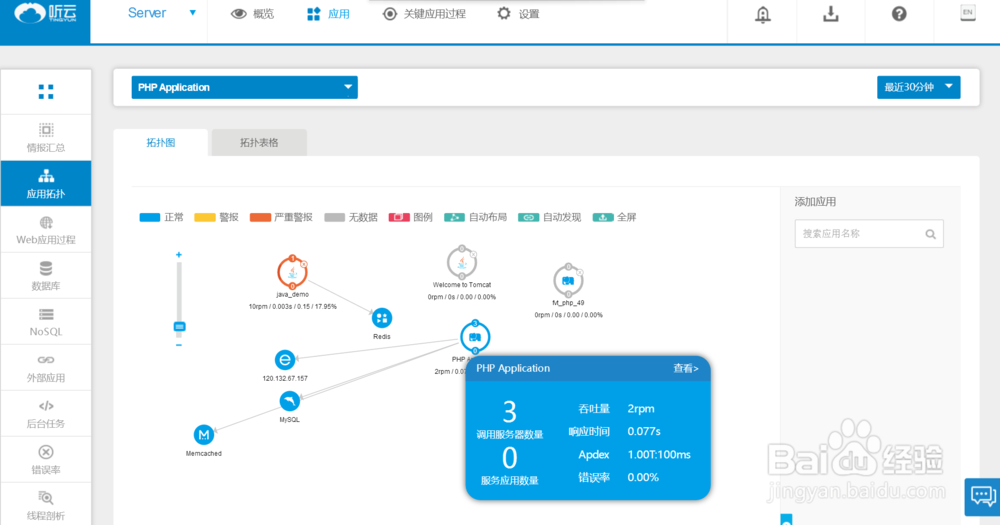
Task: Select 应用拓扑 in the sidebar
Action: (46, 184)
